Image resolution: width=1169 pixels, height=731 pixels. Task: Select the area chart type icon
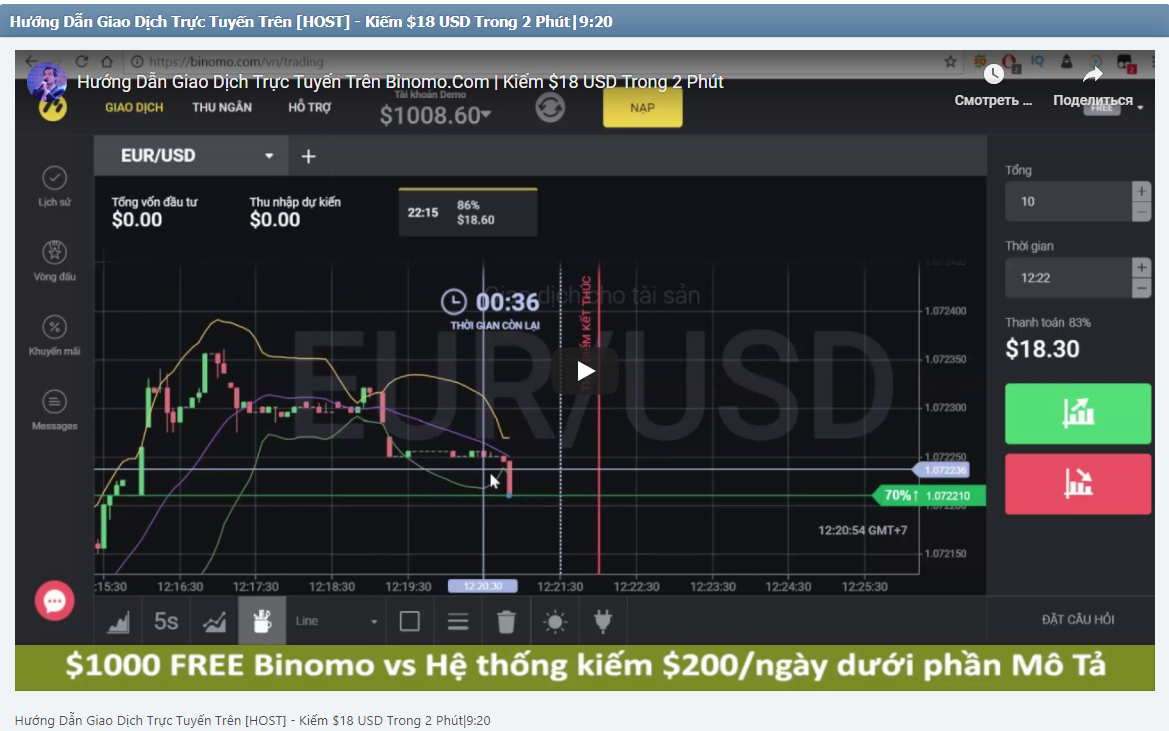tap(119, 621)
